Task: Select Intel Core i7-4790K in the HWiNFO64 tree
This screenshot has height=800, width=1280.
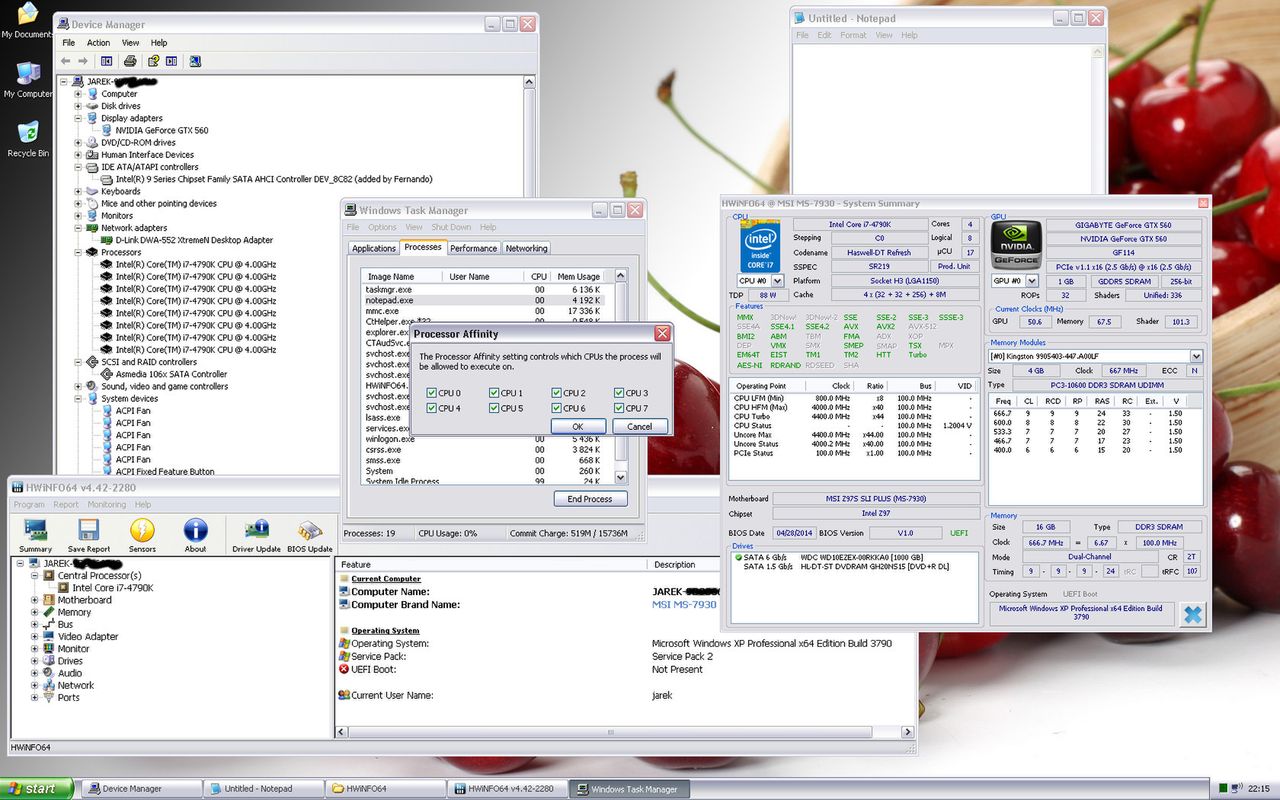Action: click(112, 588)
